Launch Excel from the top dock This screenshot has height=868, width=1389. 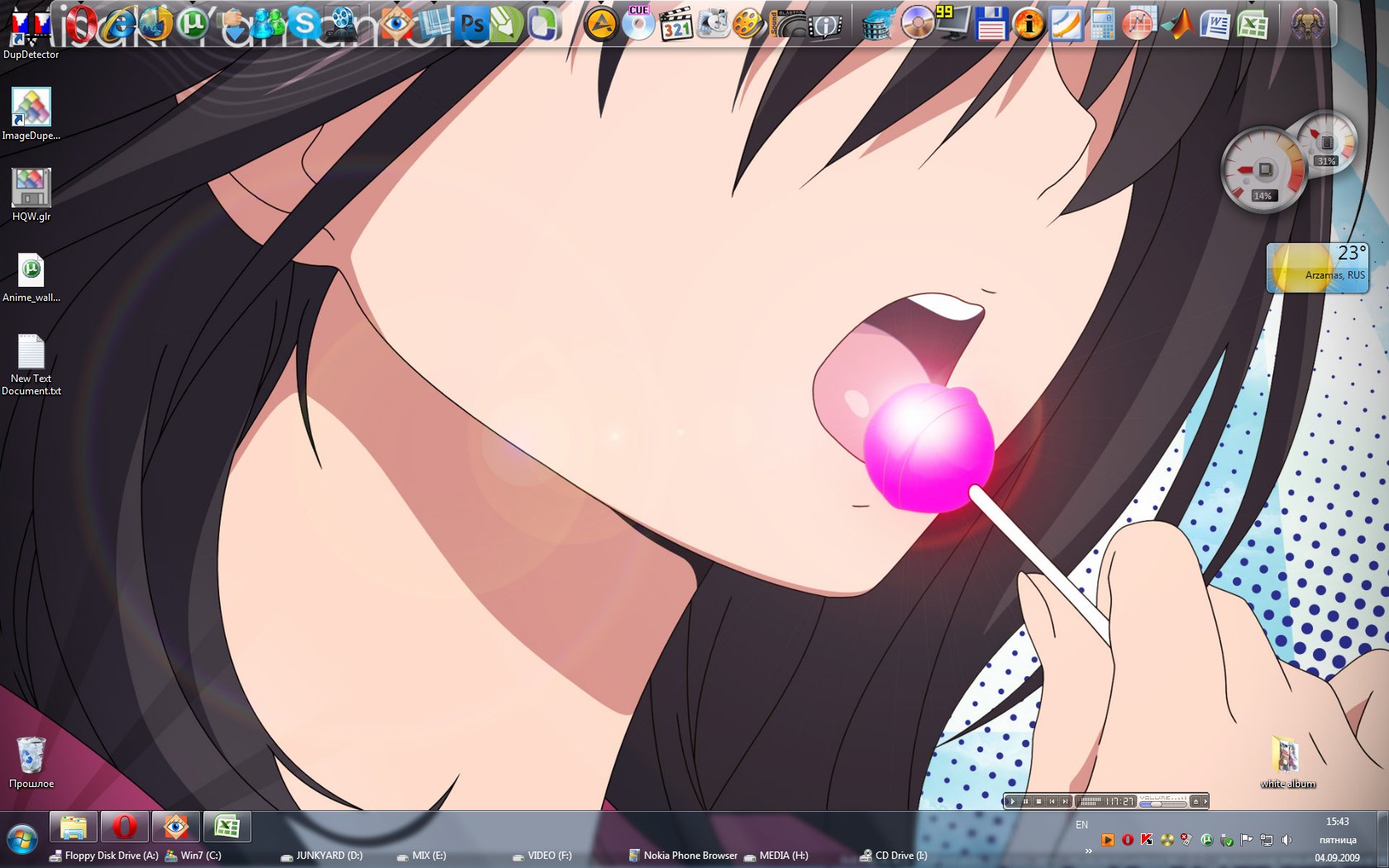pyautogui.click(x=1252, y=23)
